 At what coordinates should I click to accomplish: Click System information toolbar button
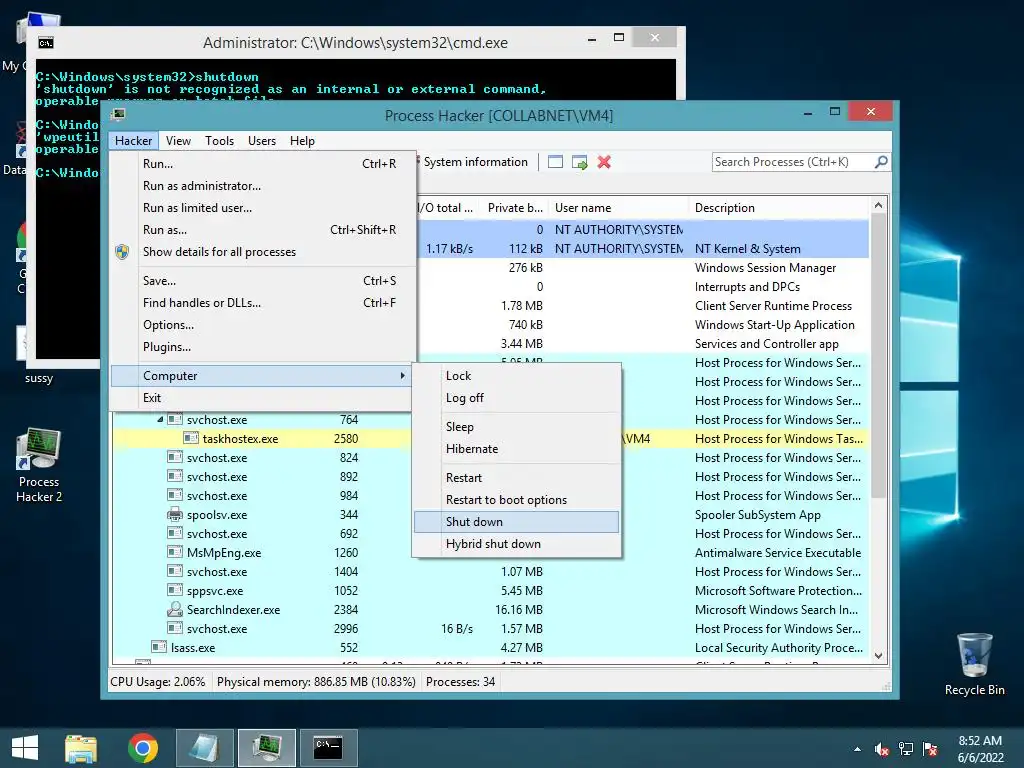473,162
